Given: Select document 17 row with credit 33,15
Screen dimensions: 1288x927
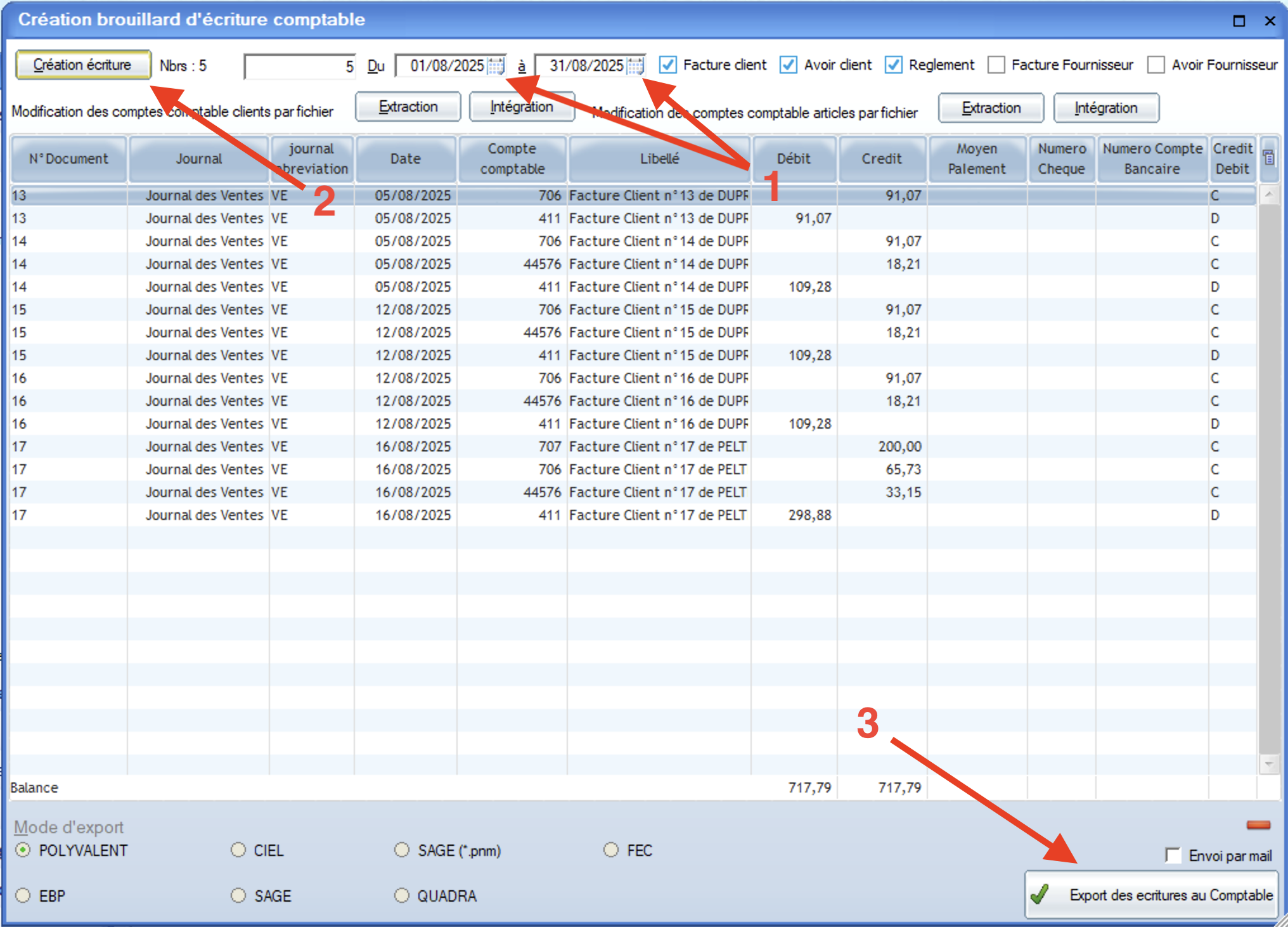Looking at the screenshot, I should [633, 492].
